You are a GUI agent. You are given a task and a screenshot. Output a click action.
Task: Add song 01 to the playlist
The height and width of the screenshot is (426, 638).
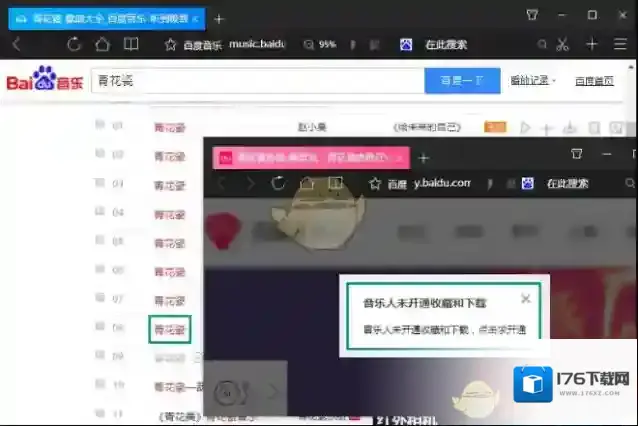click(x=546, y=129)
